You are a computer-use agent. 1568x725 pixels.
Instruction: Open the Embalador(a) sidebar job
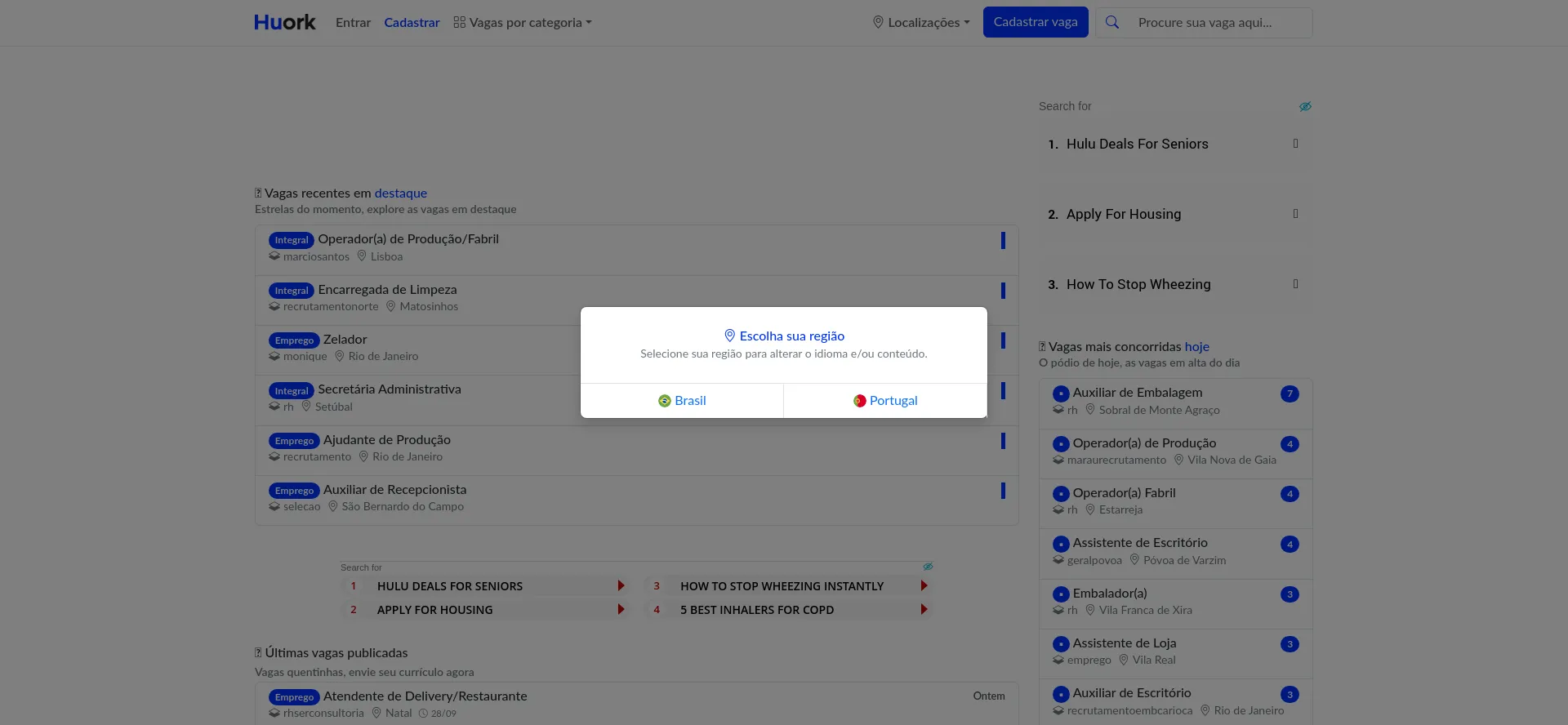[1110, 594]
